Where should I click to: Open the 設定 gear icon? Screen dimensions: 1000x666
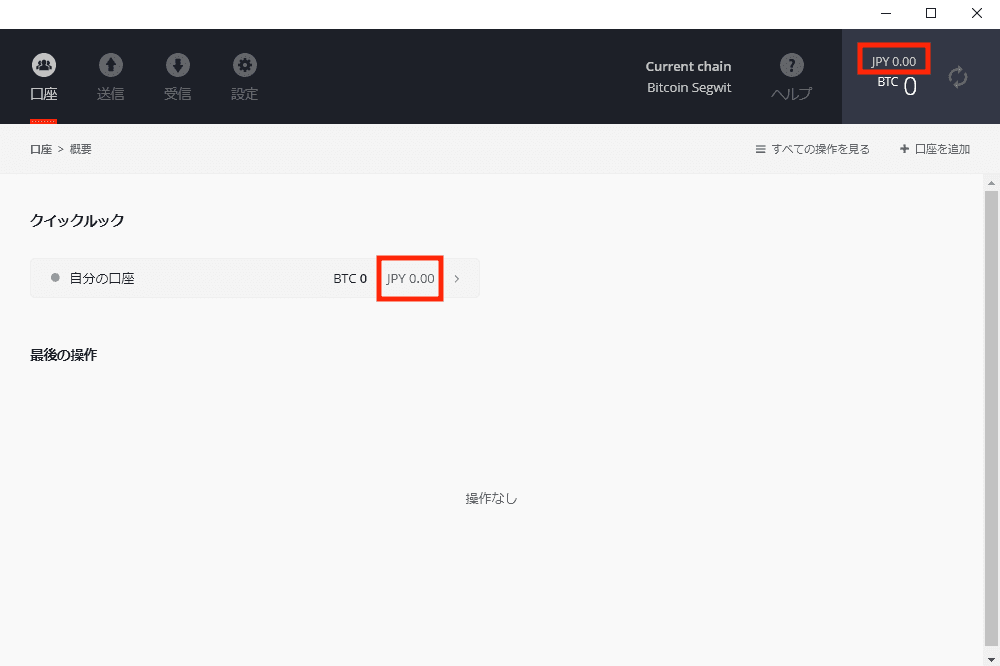pos(245,66)
